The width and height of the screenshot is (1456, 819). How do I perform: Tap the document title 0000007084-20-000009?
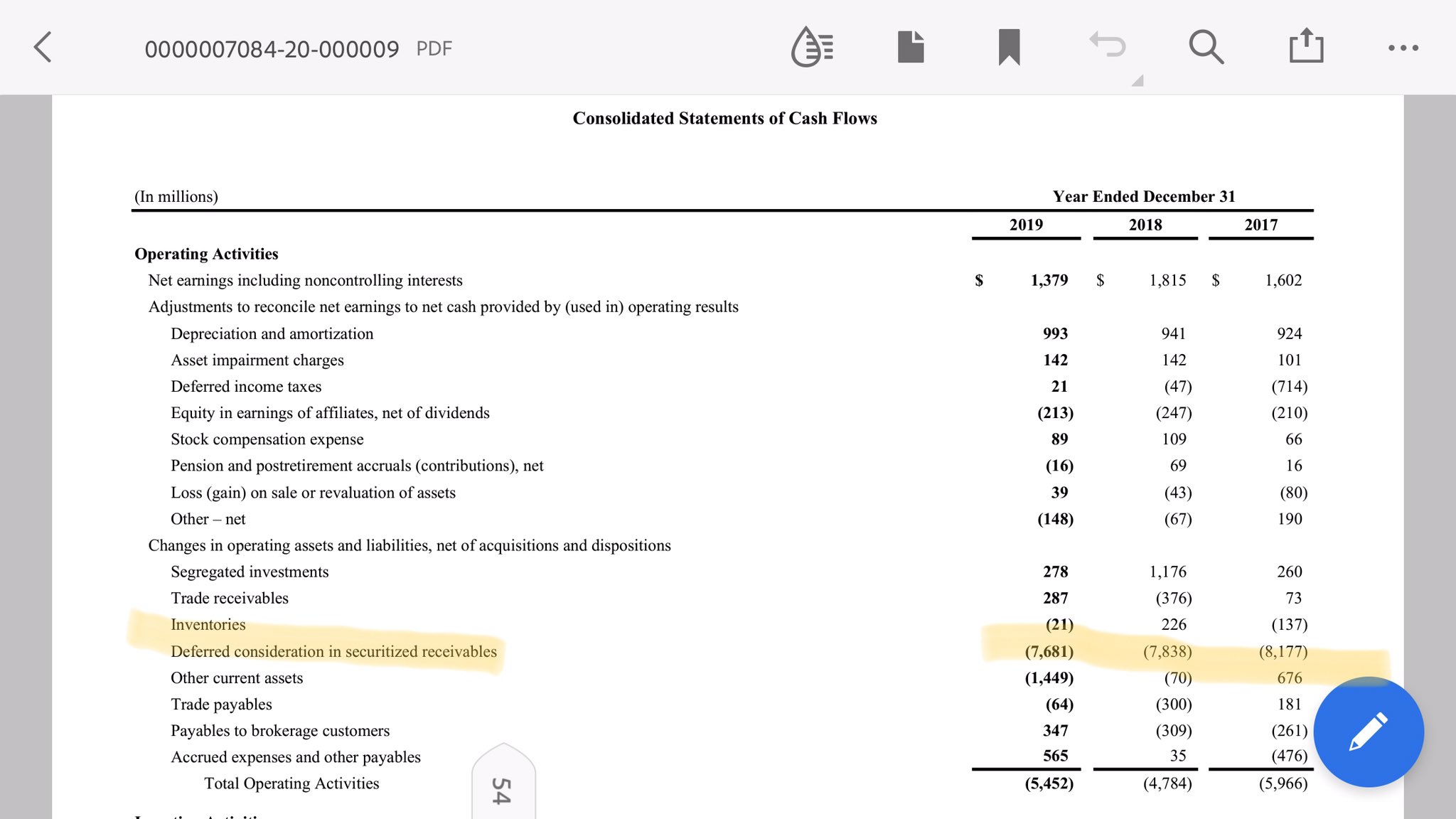272,49
